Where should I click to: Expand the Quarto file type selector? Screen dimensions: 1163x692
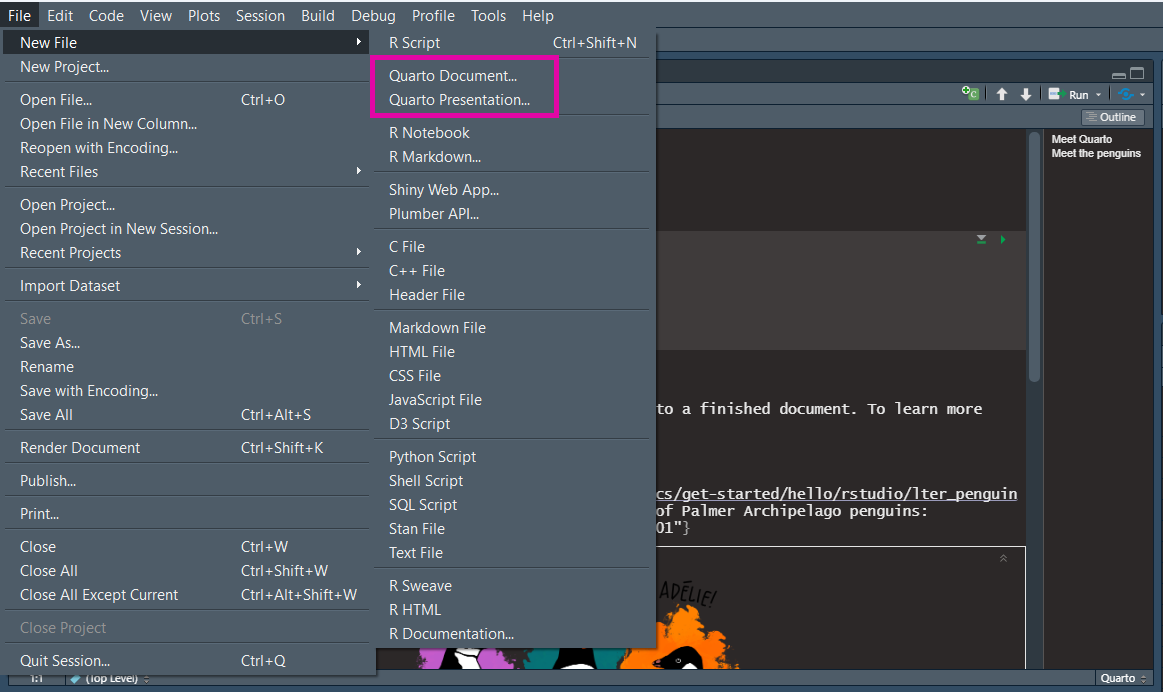coord(1124,678)
